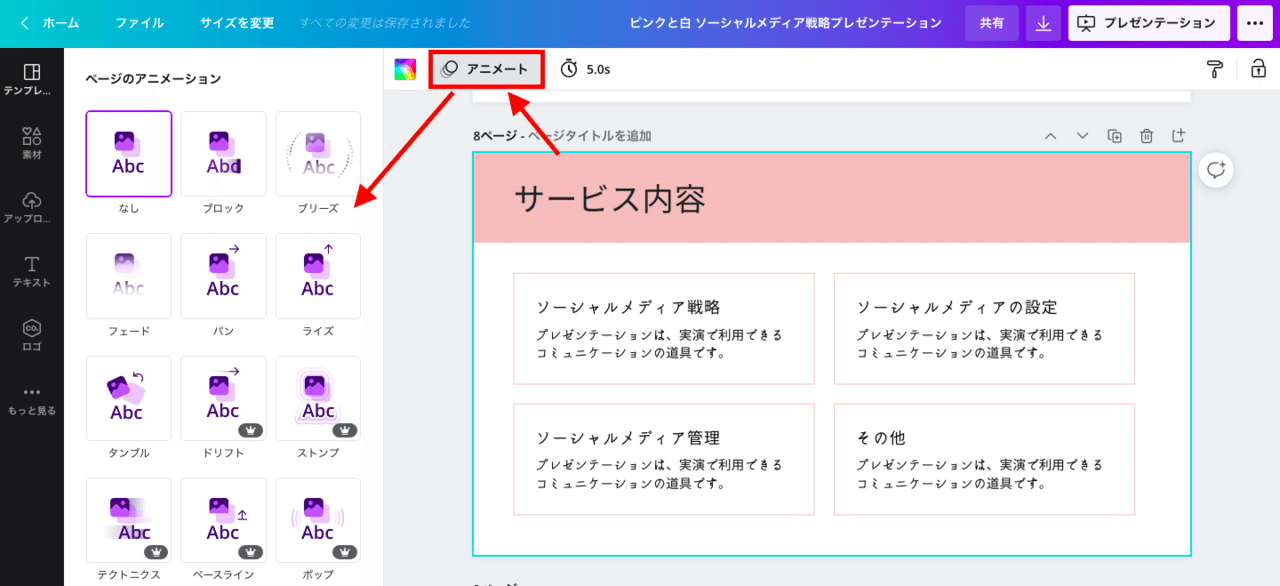Click the rainbow background color tile

click(x=404, y=69)
